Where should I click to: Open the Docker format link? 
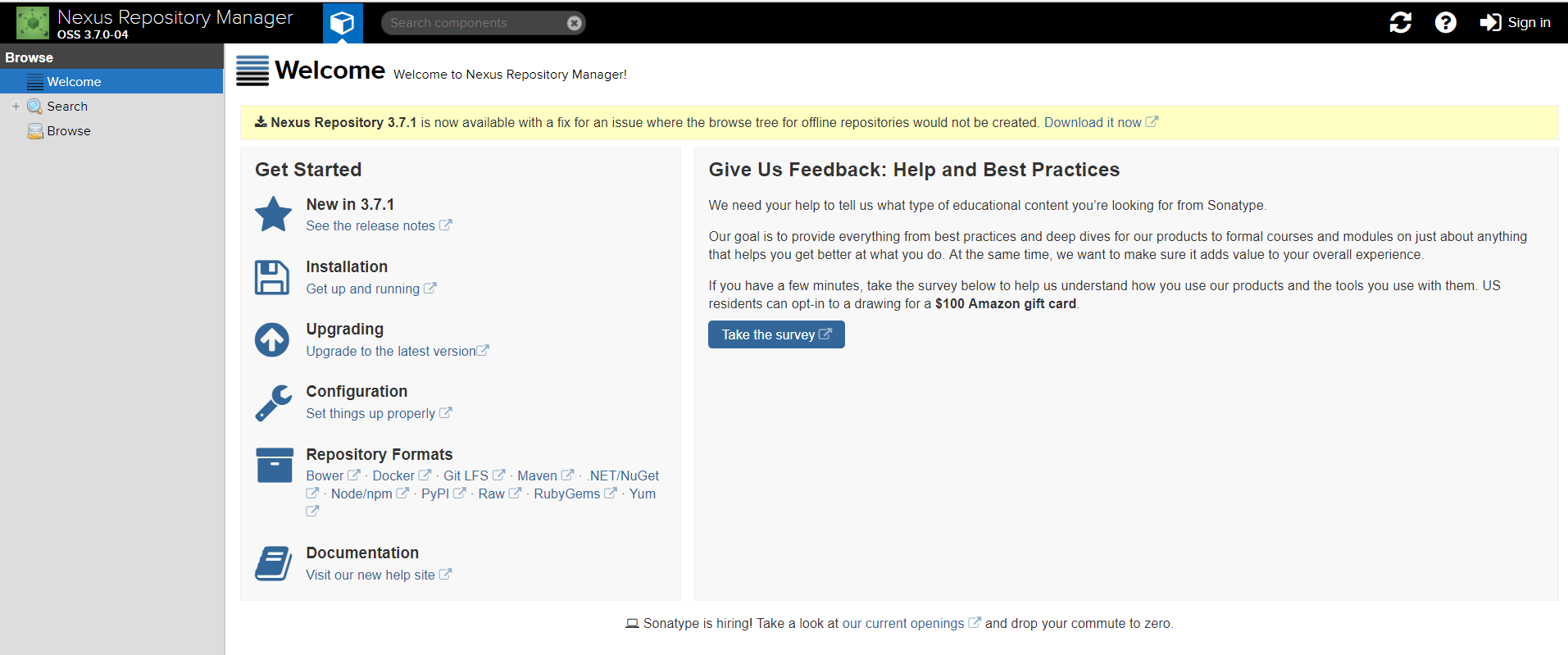(x=393, y=476)
